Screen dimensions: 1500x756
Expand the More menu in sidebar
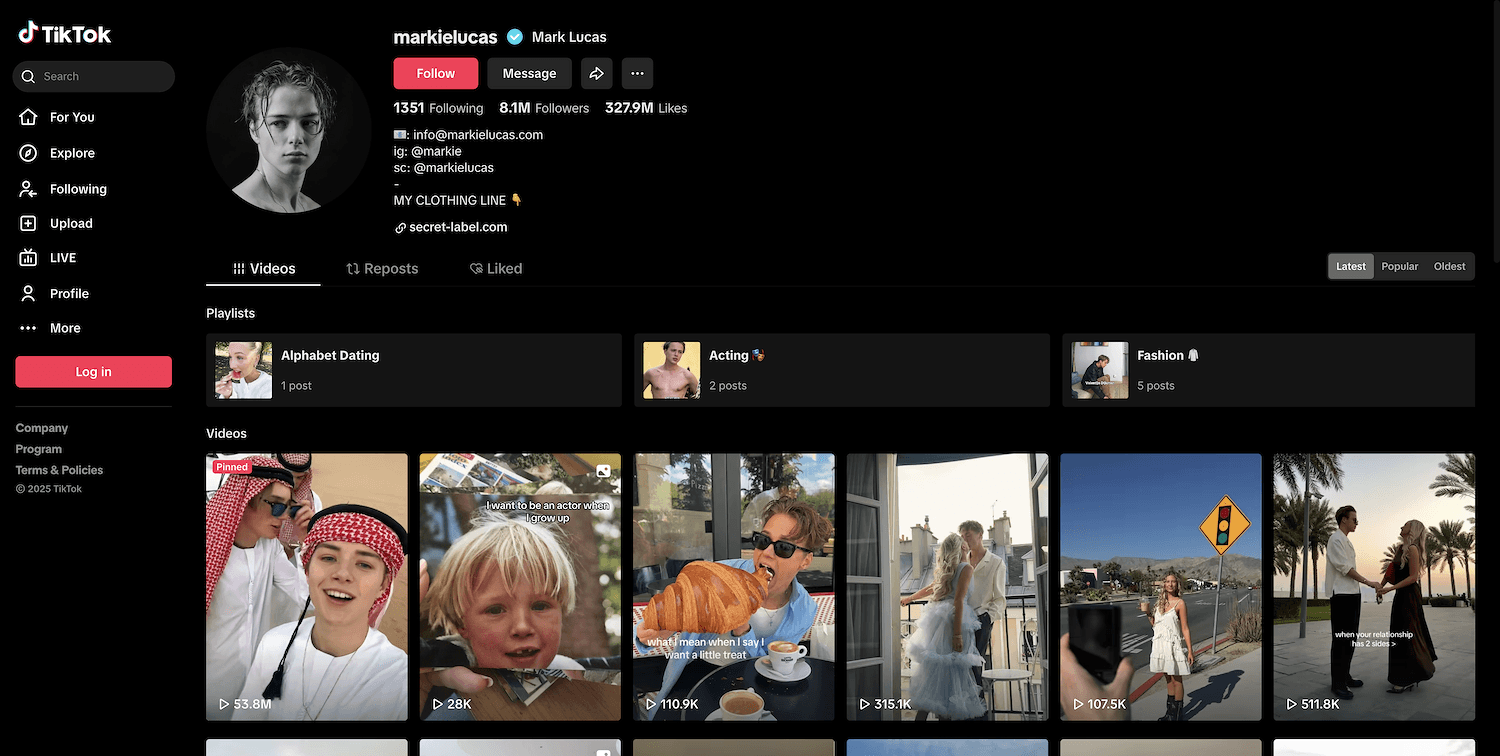coord(64,328)
